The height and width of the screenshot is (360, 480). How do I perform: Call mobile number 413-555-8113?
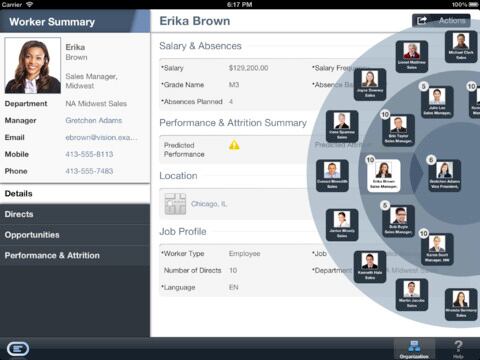point(89,154)
